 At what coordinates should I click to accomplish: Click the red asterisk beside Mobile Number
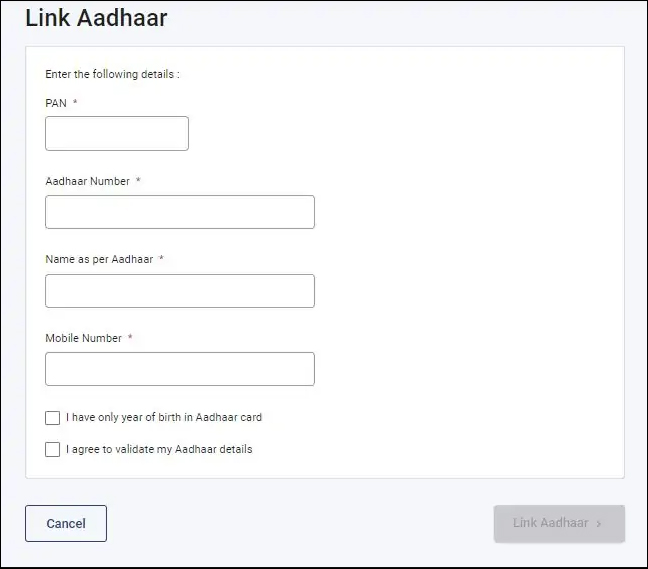[130, 337]
